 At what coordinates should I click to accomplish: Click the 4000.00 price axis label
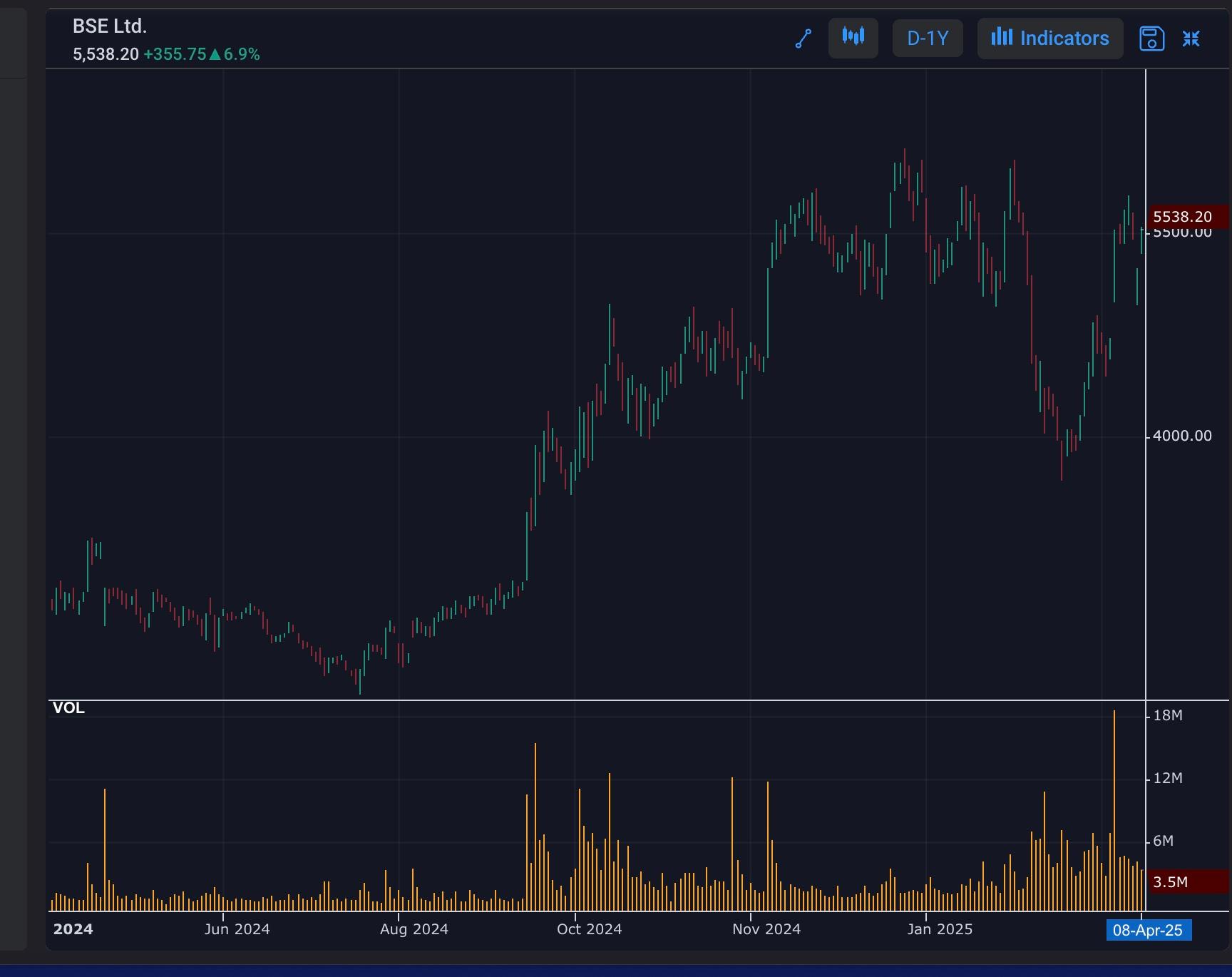point(1182,436)
